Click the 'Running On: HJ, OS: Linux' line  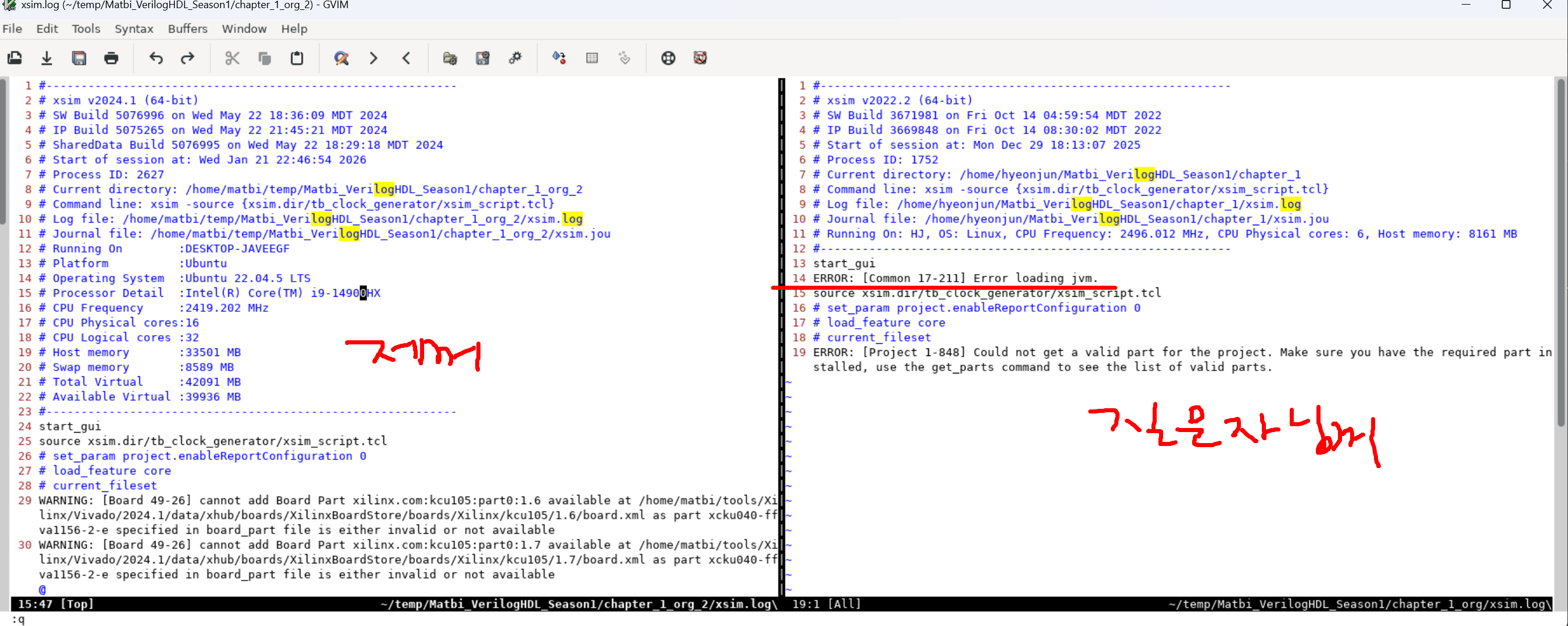[1165, 233]
